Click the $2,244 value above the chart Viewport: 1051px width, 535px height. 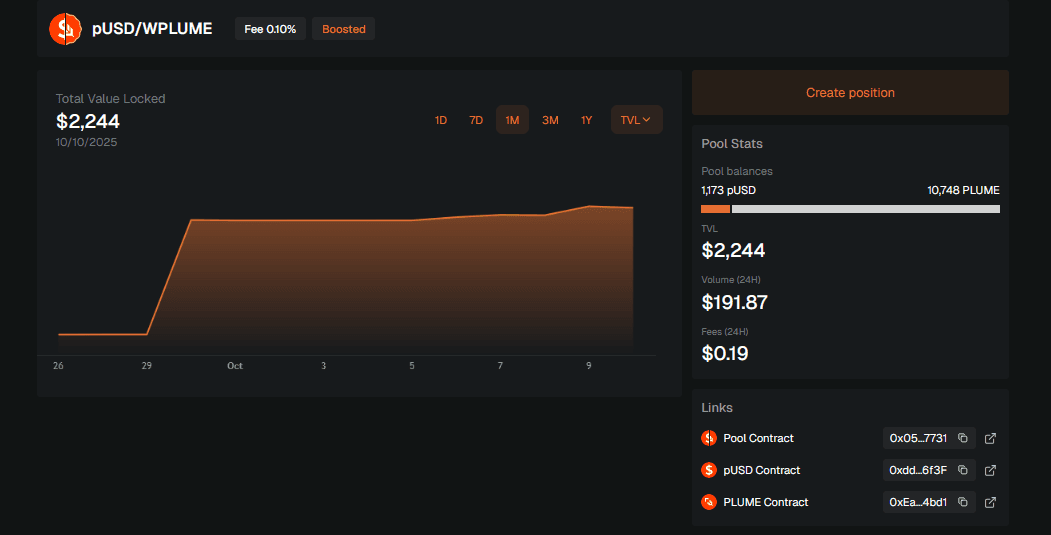point(88,121)
